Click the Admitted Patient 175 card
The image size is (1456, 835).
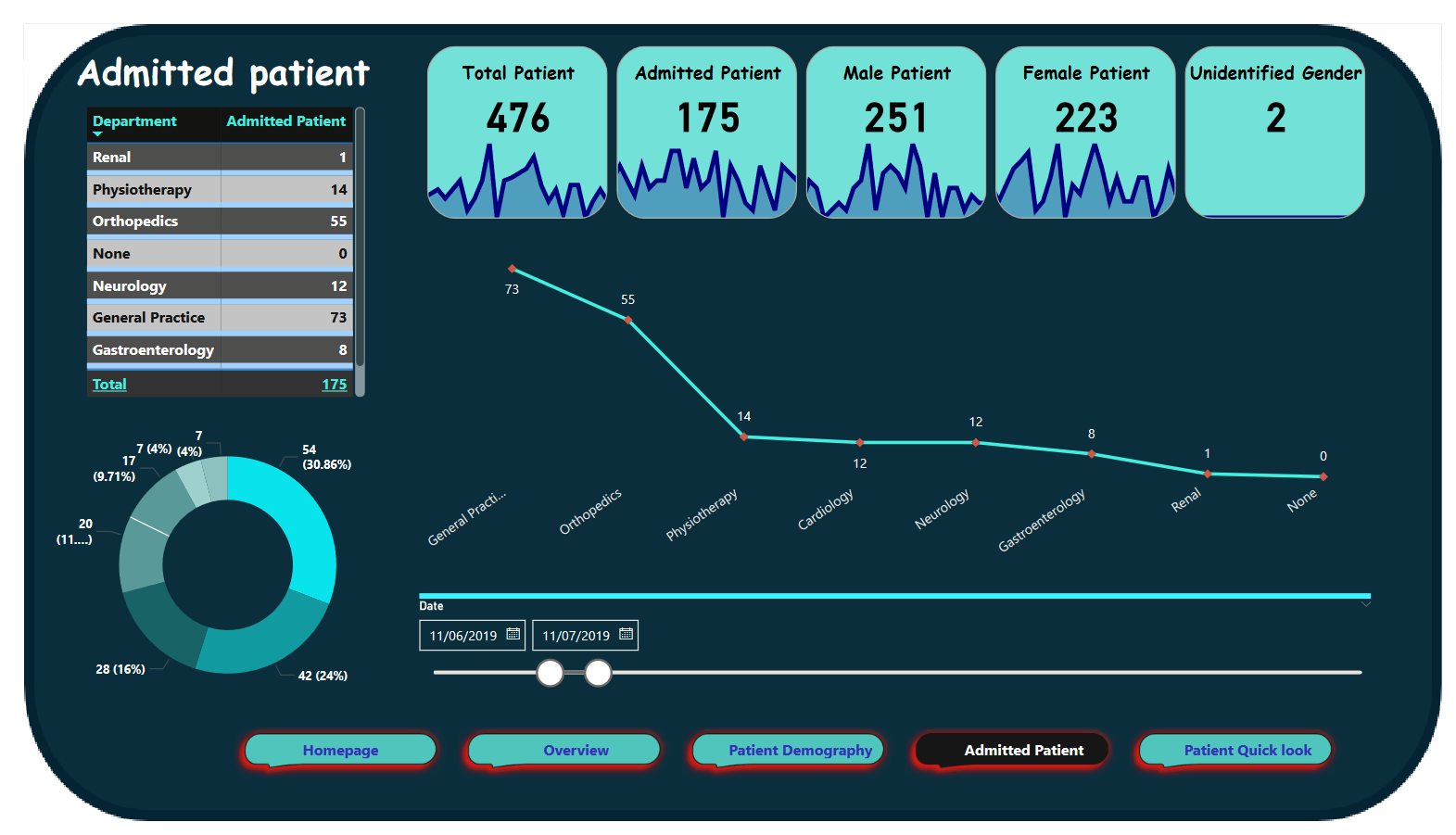707,133
